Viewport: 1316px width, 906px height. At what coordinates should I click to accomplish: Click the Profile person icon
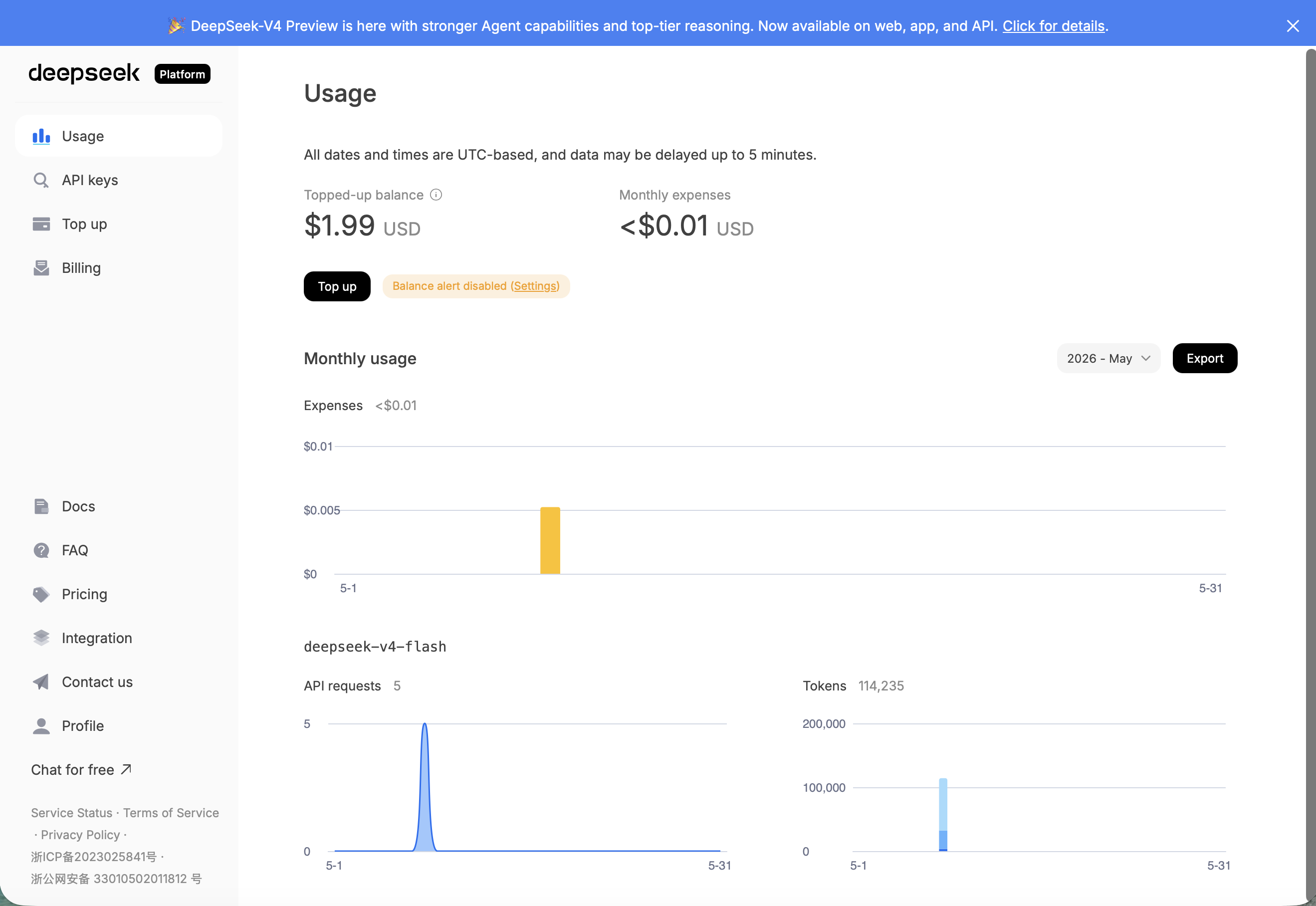(x=41, y=726)
